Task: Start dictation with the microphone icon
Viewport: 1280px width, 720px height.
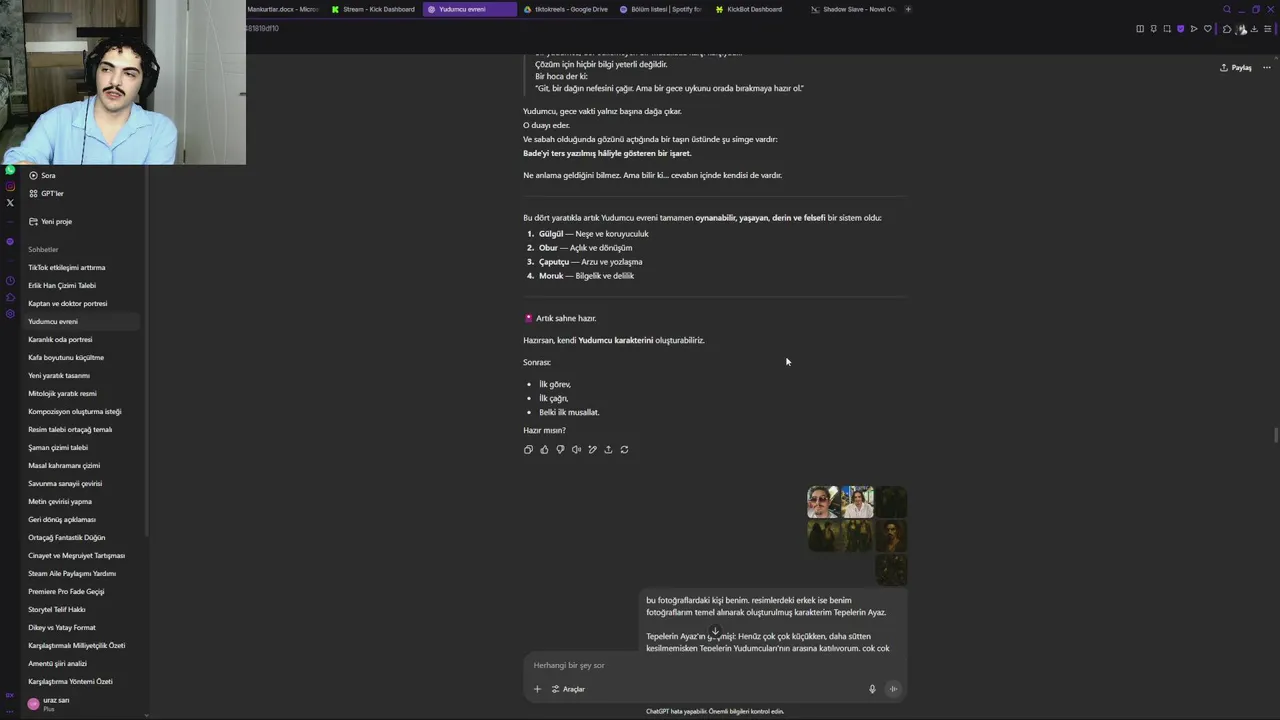Action: pos(872,689)
